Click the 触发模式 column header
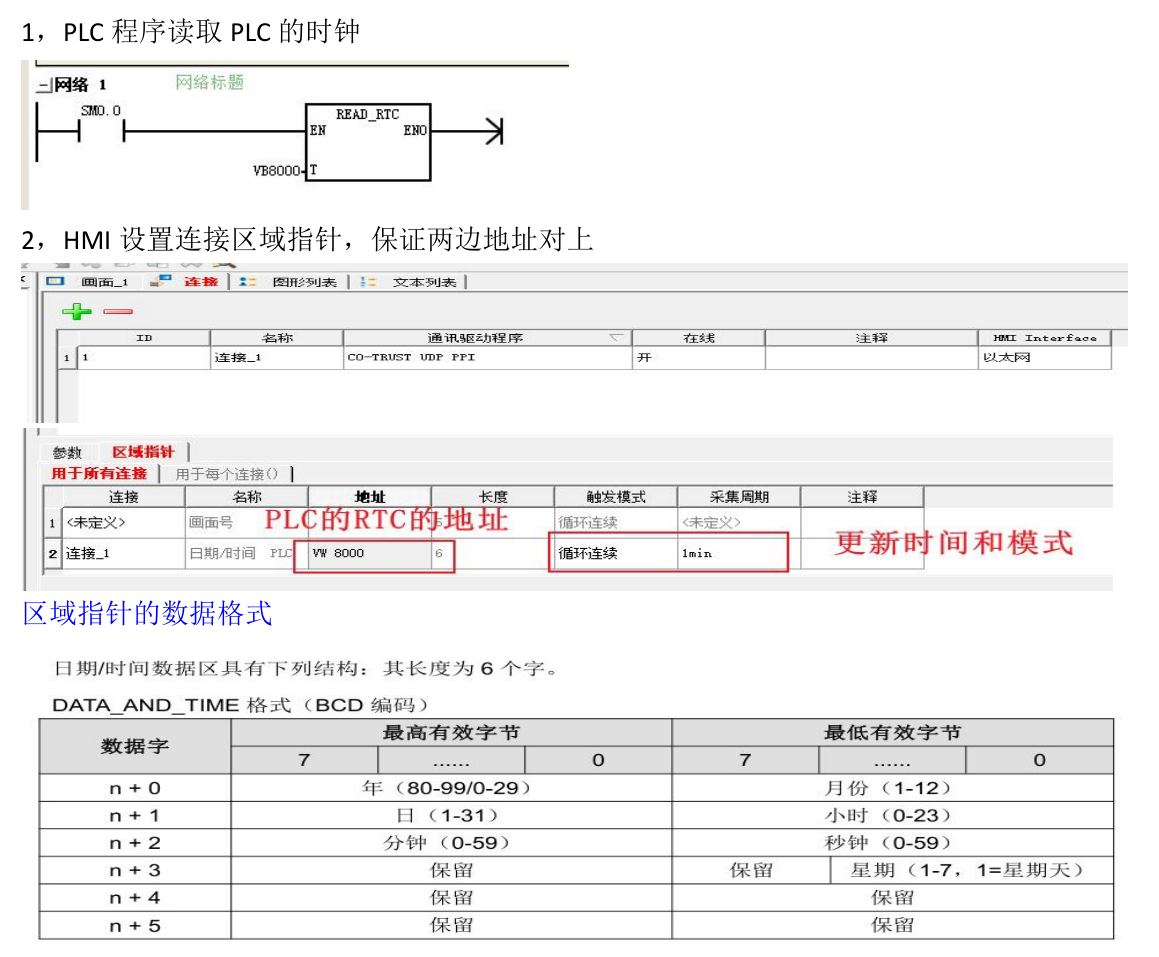The height and width of the screenshot is (957, 1159). point(616,497)
